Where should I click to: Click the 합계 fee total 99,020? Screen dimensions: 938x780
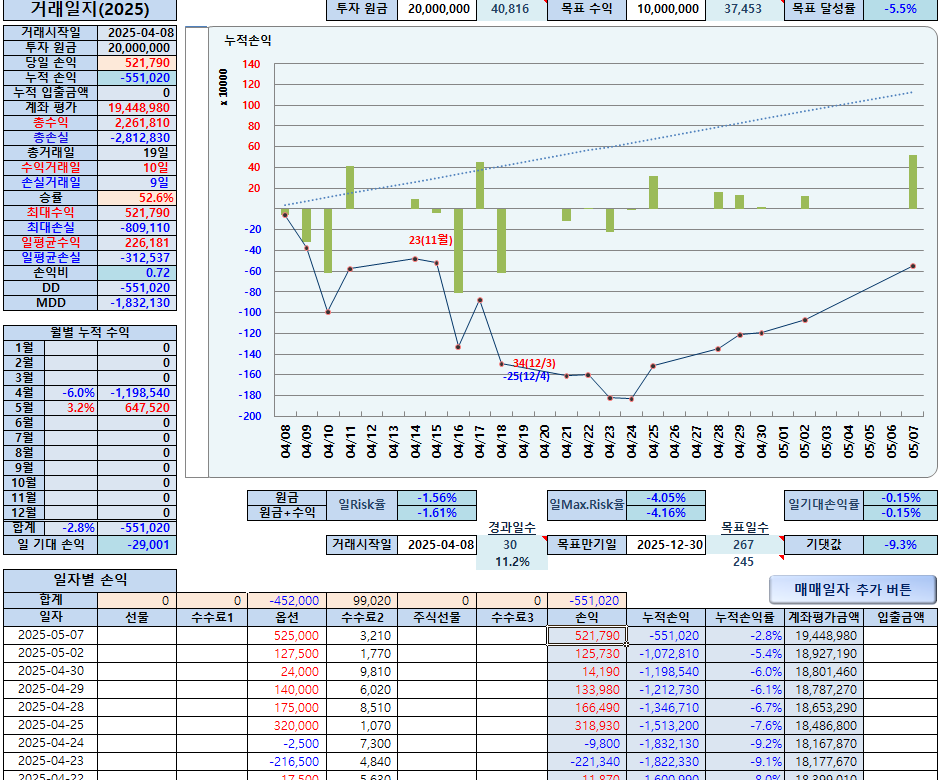pos(362,601)
